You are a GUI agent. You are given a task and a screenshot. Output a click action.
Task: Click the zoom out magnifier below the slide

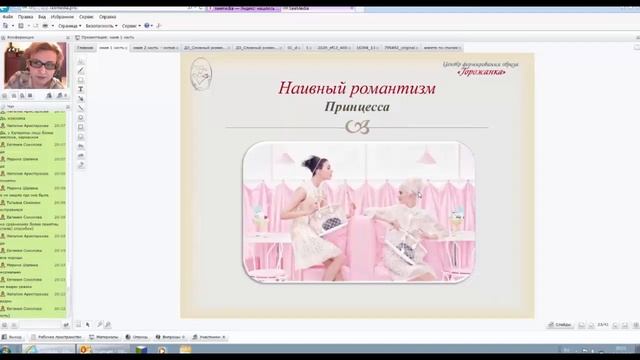[x=108, y=325]
